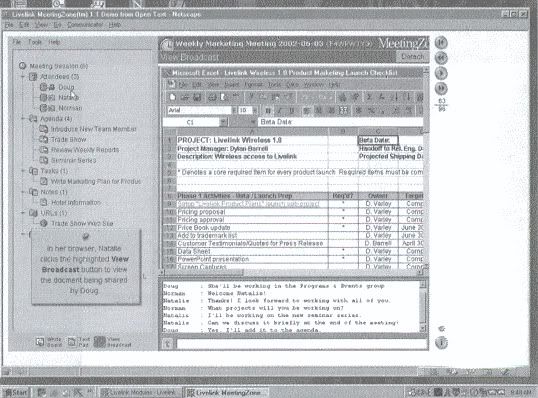Click the Windows Start button
The height and width of the screenshot is (398, 538).
pyautogui.click(x=16, y=392)
